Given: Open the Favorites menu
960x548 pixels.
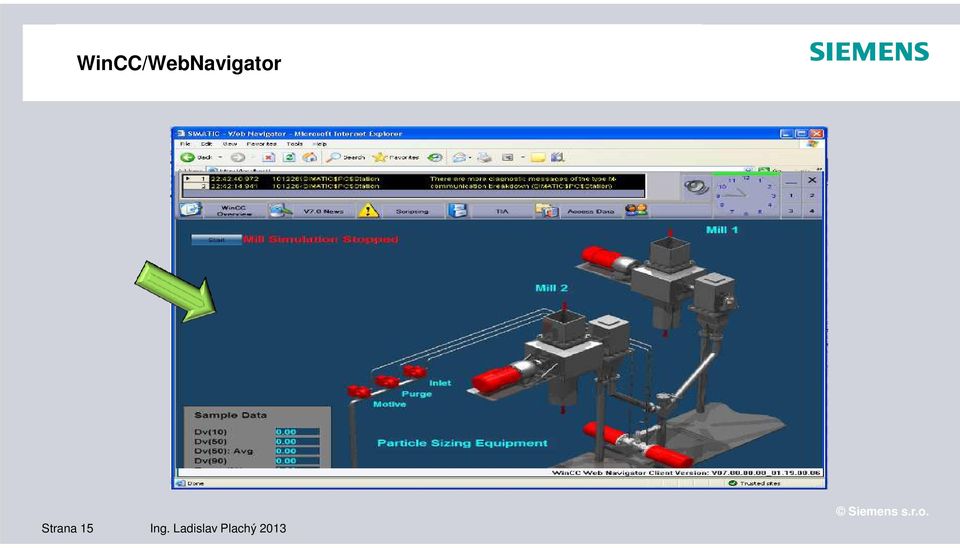Looking at the screenshot, I should click(261, 144).
